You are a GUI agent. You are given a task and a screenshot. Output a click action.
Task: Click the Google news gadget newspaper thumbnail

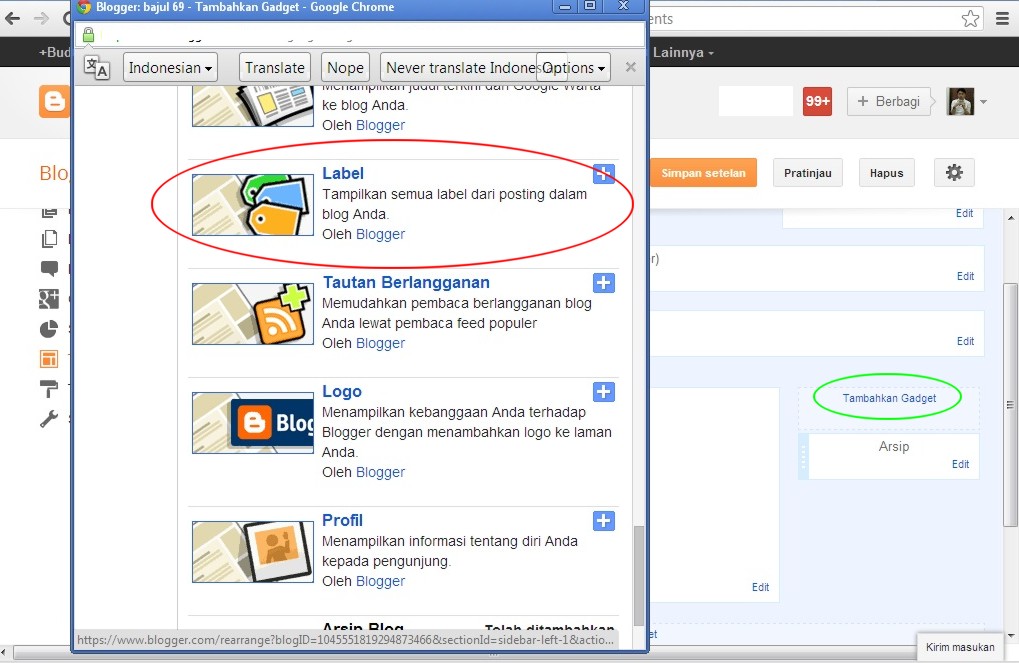coord(253,107)
